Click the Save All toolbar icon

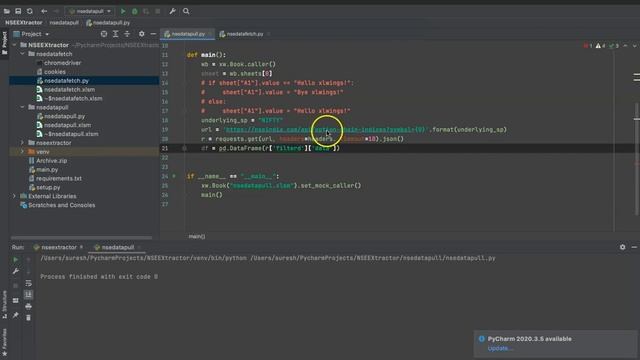pyautogui.click(x=18, y=11)
